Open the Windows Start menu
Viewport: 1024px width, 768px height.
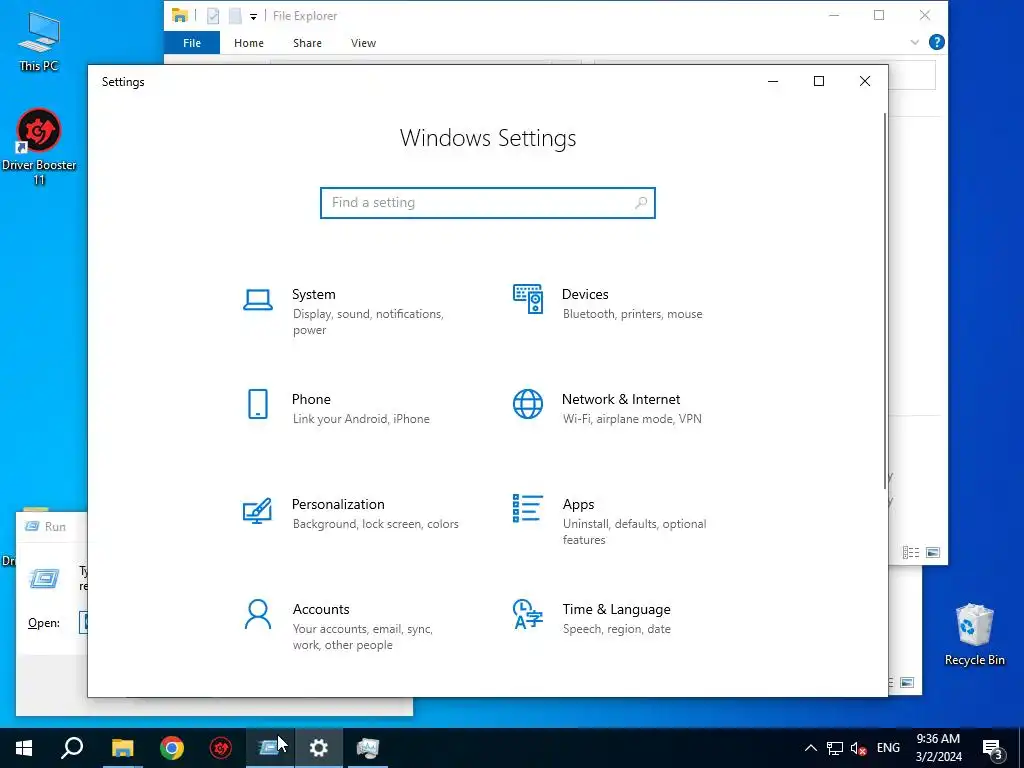click(24, 748)
